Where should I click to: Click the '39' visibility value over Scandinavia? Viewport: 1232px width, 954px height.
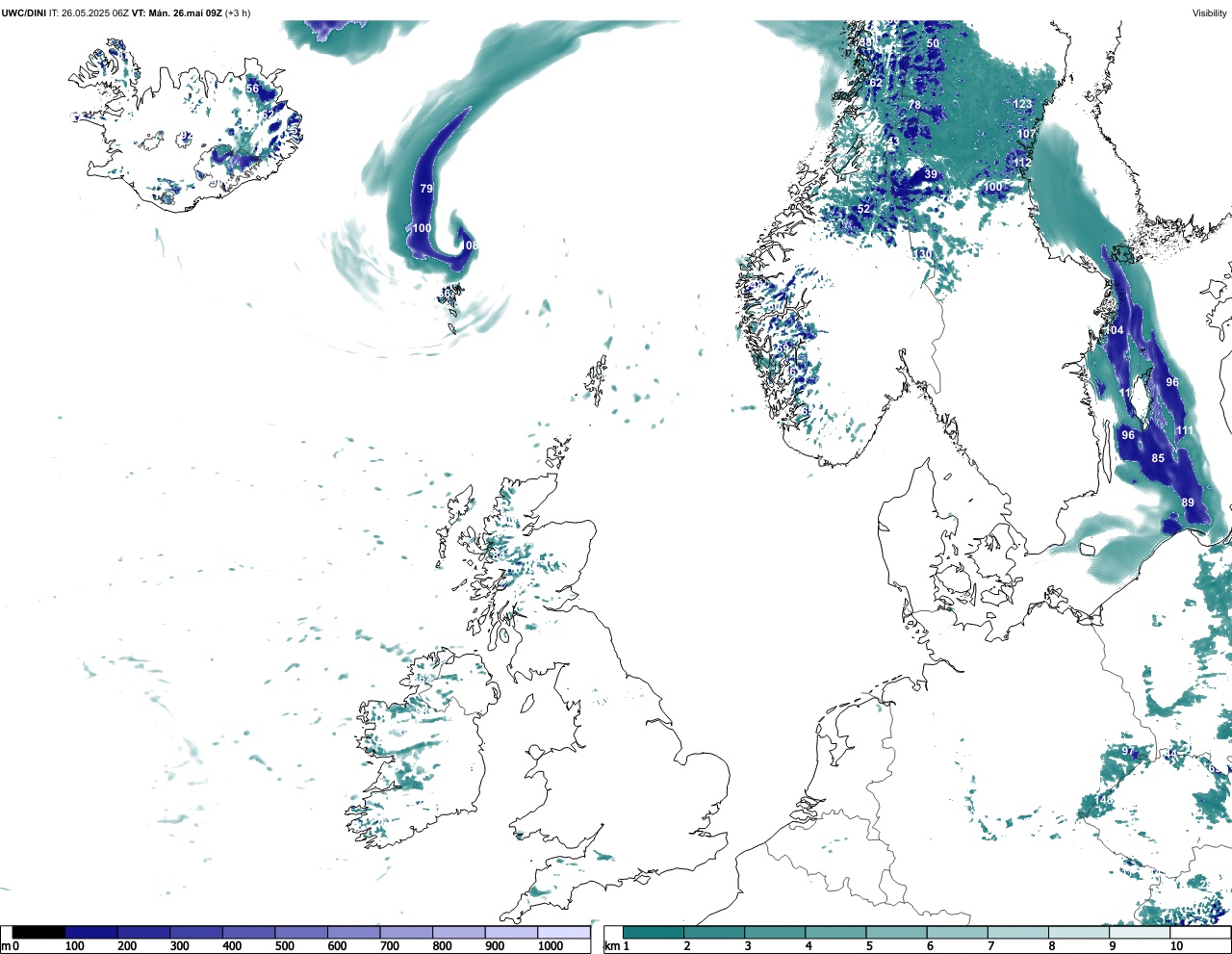click(931, 174)
